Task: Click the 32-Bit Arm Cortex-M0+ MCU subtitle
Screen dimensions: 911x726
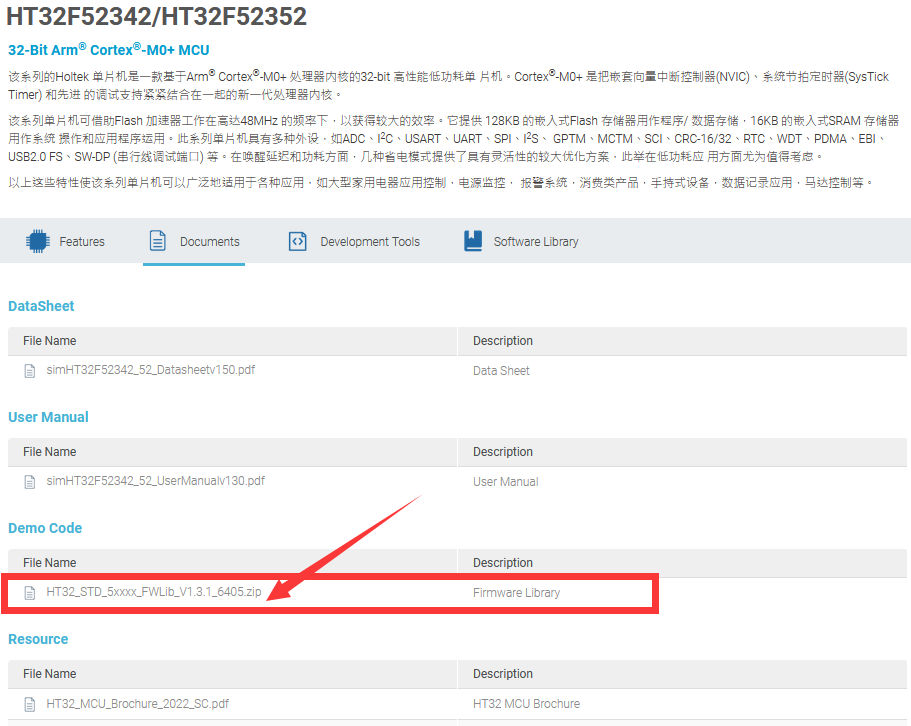Action: click(108, 50)
